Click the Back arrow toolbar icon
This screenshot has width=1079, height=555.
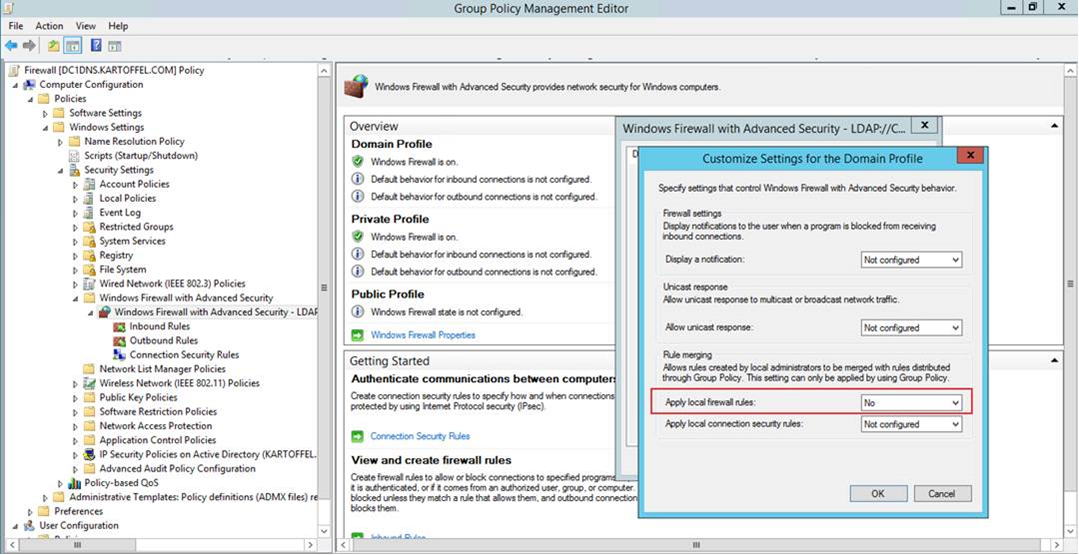tap(11, 45)
